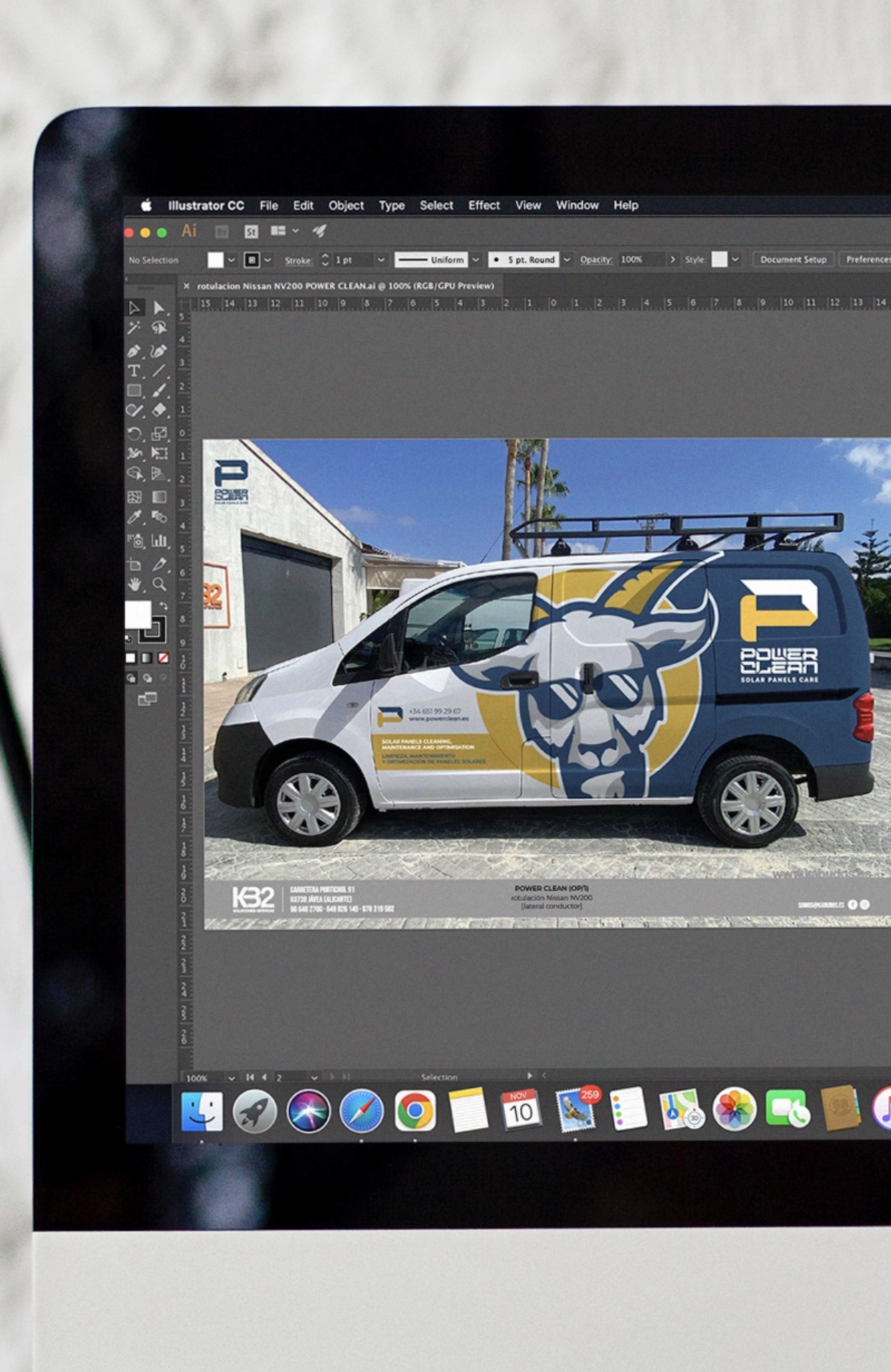Activate the Scale tool
This screenshot has width=891, height=1372.
pos(159,434)
